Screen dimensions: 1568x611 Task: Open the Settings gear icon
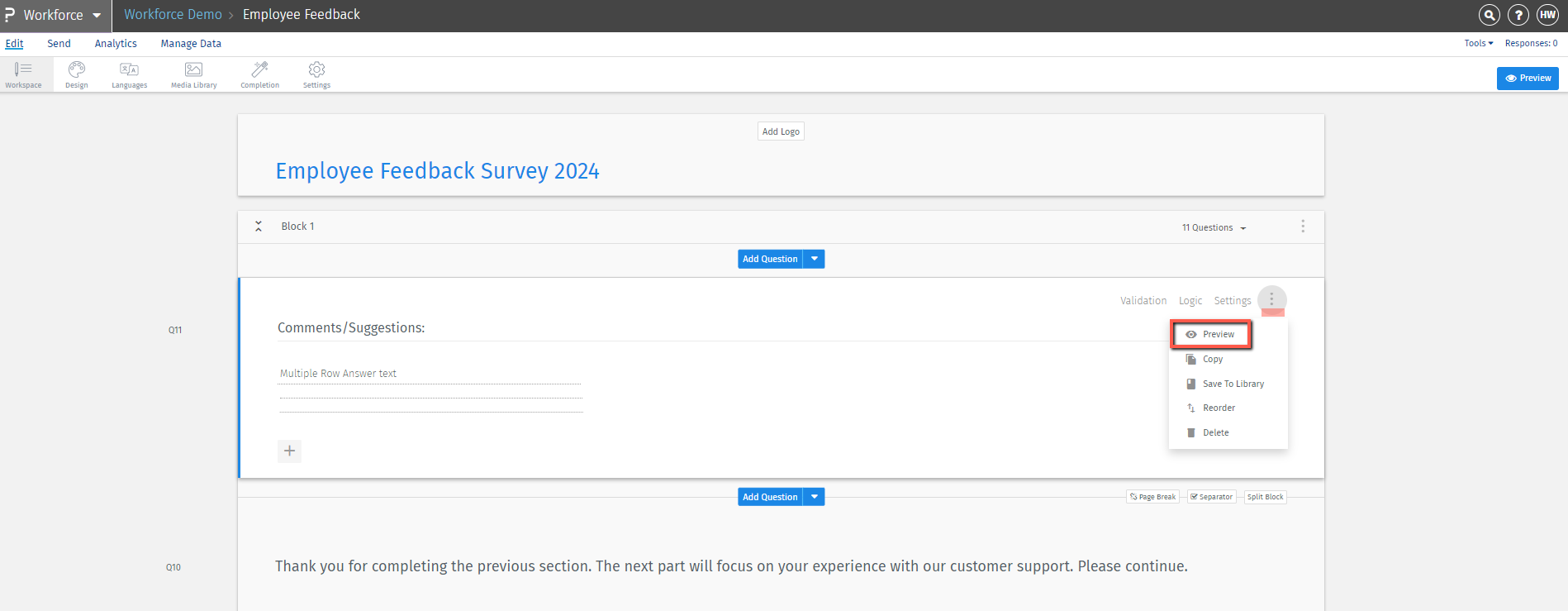point(316,74)
